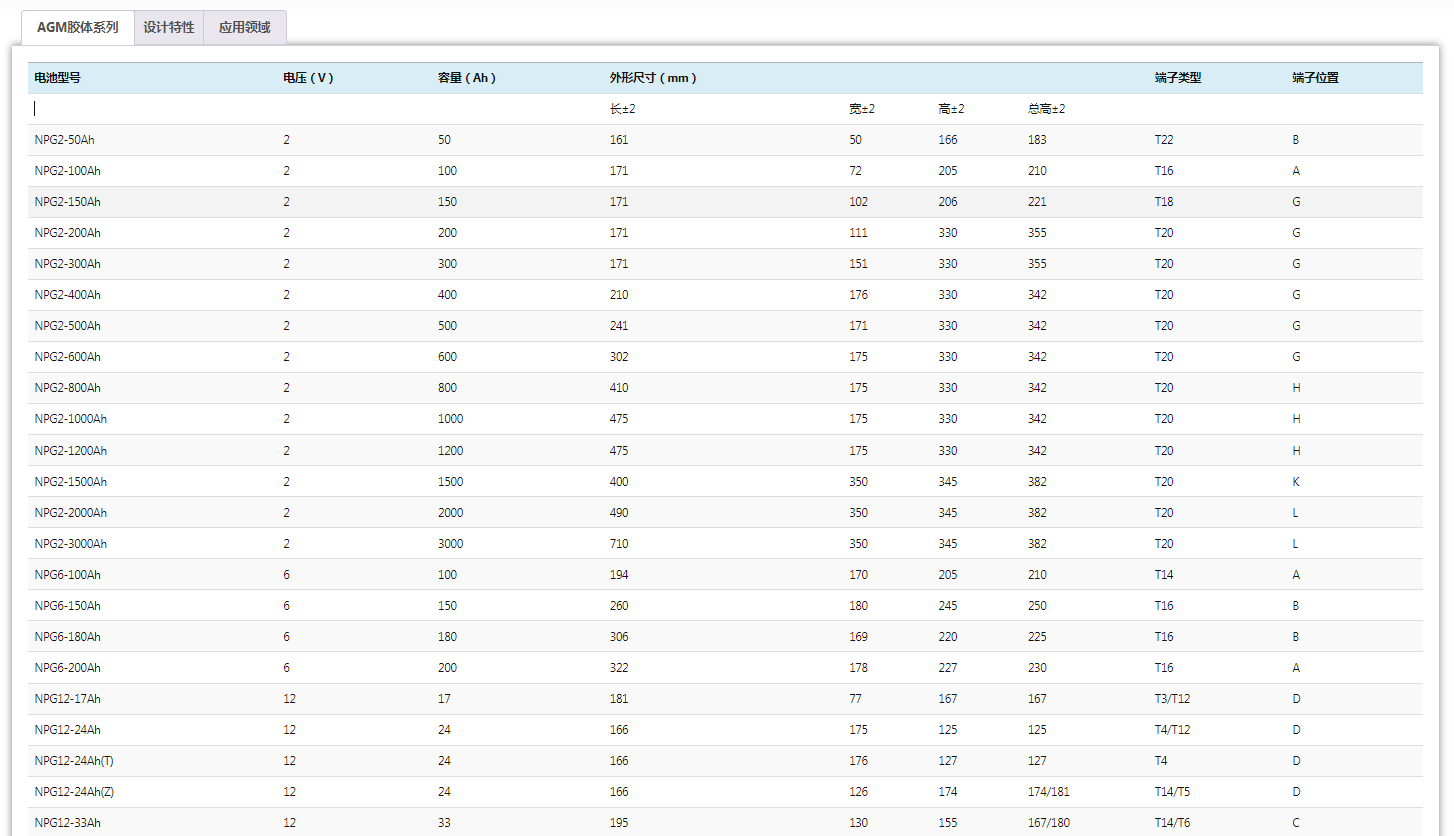This screenshot has height=836, width=1454.
Task: Click the T3/T12 terminal type cell
Action: point(1172,699)
